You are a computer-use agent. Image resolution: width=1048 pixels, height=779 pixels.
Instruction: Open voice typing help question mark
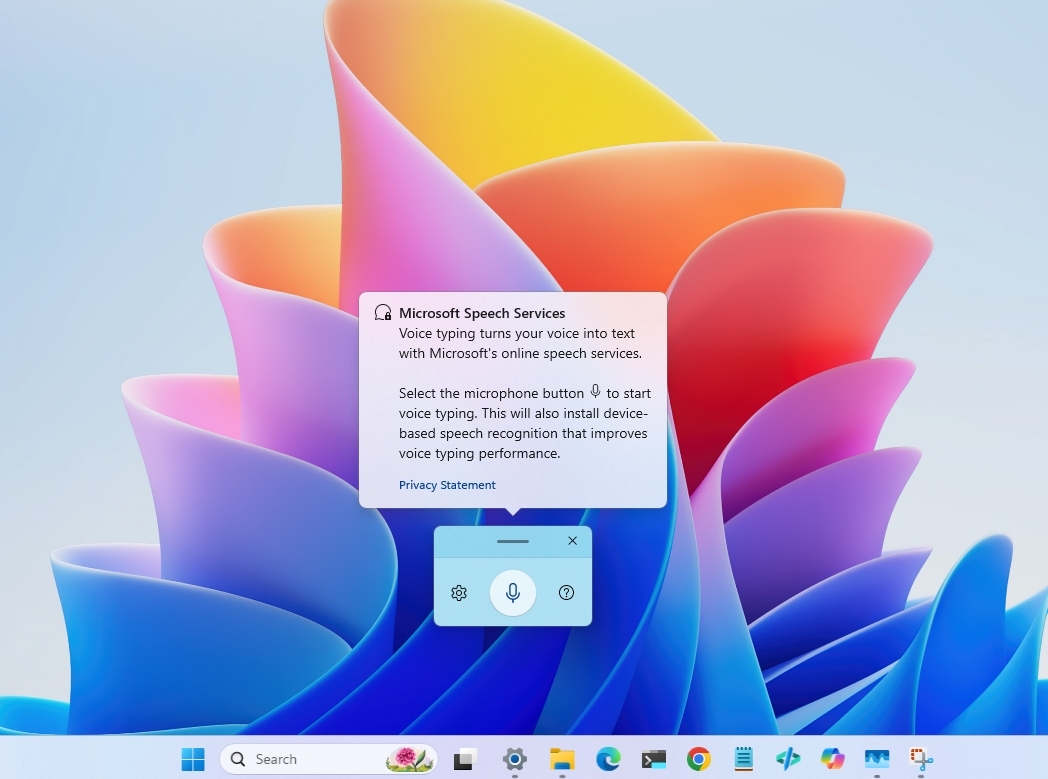(566, 593)
